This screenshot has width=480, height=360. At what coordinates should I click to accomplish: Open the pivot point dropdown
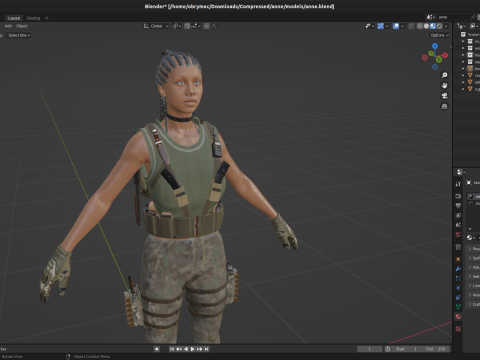pos(176,26)
